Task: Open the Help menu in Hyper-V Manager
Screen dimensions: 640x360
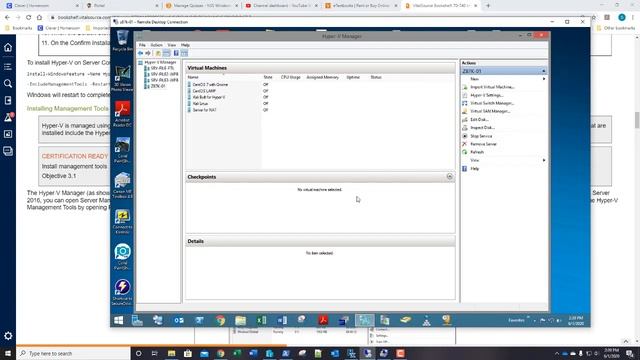Action: (185, 45)
